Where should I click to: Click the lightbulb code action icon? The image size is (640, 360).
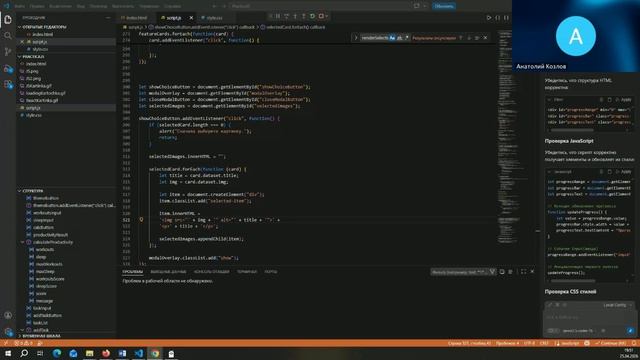[141, 220]
